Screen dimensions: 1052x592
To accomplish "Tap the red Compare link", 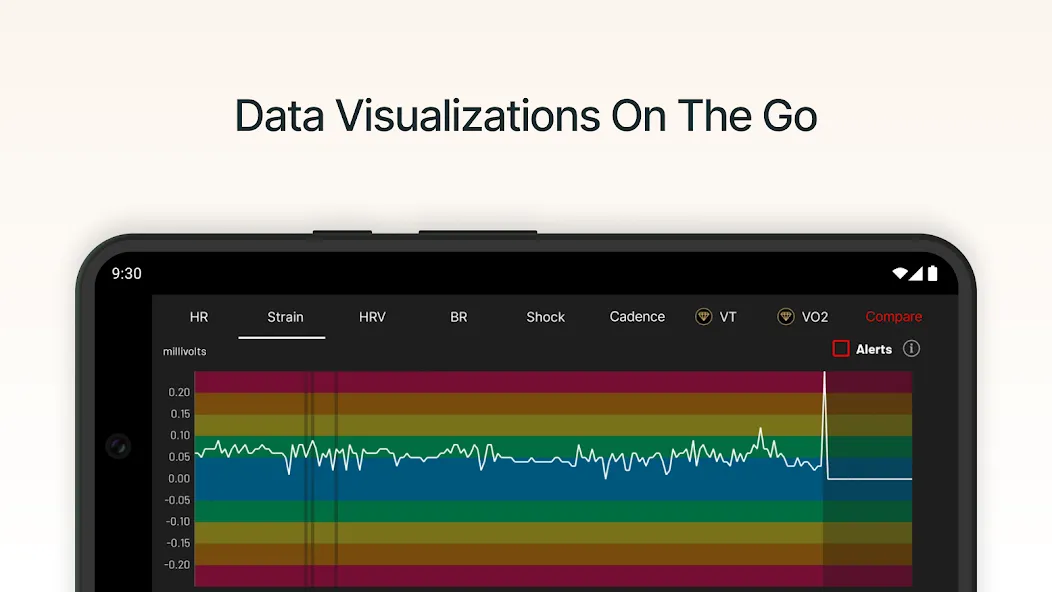I will (x=894, y=317).
